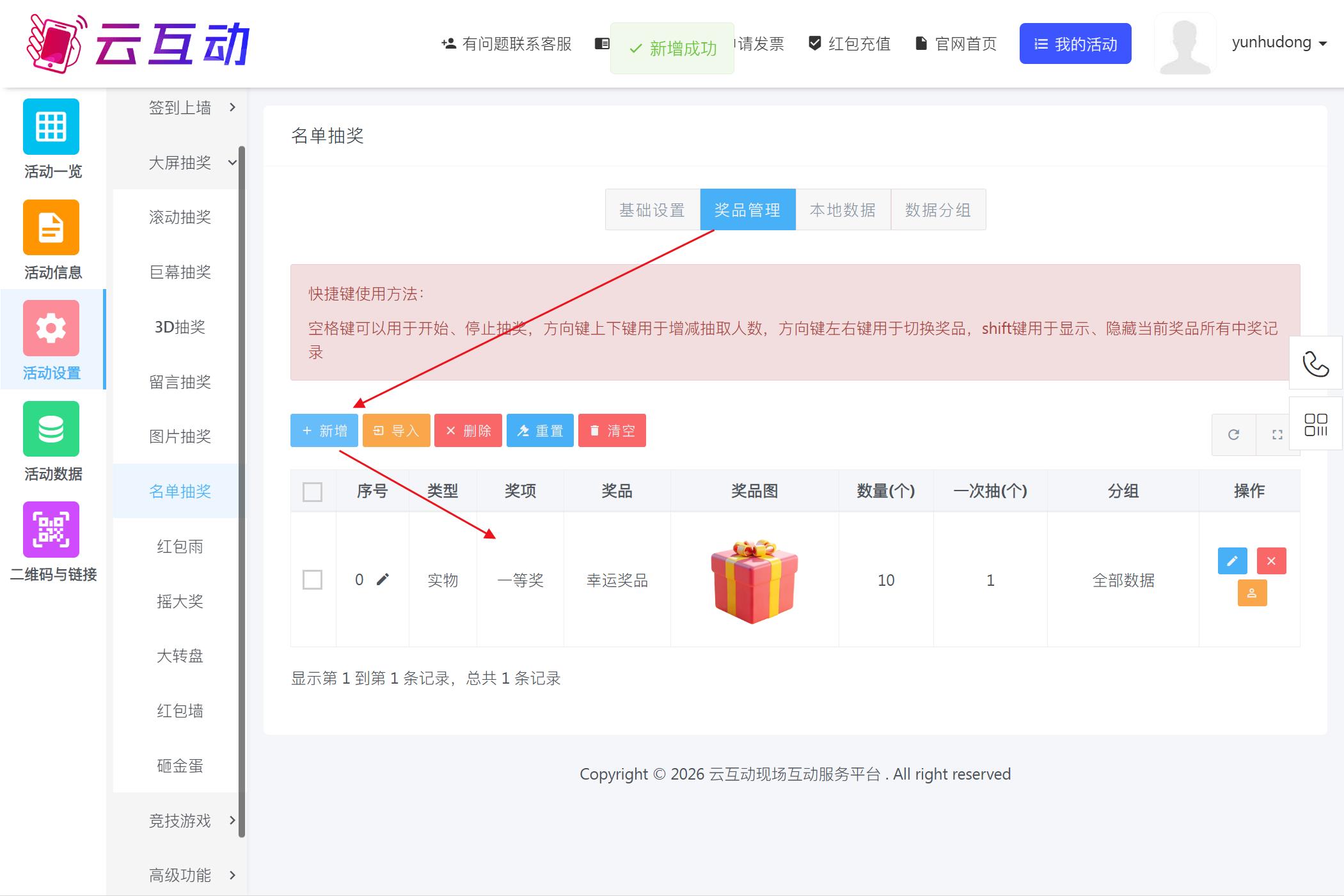Click the 清空 button to clear prizes

pyautogui.click(x=612, y=430)
